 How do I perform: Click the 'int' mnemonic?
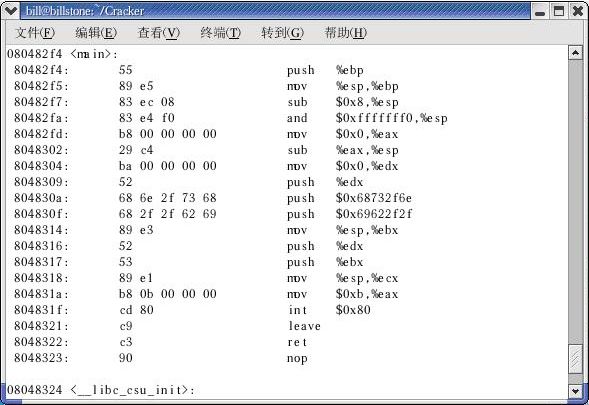298,310
